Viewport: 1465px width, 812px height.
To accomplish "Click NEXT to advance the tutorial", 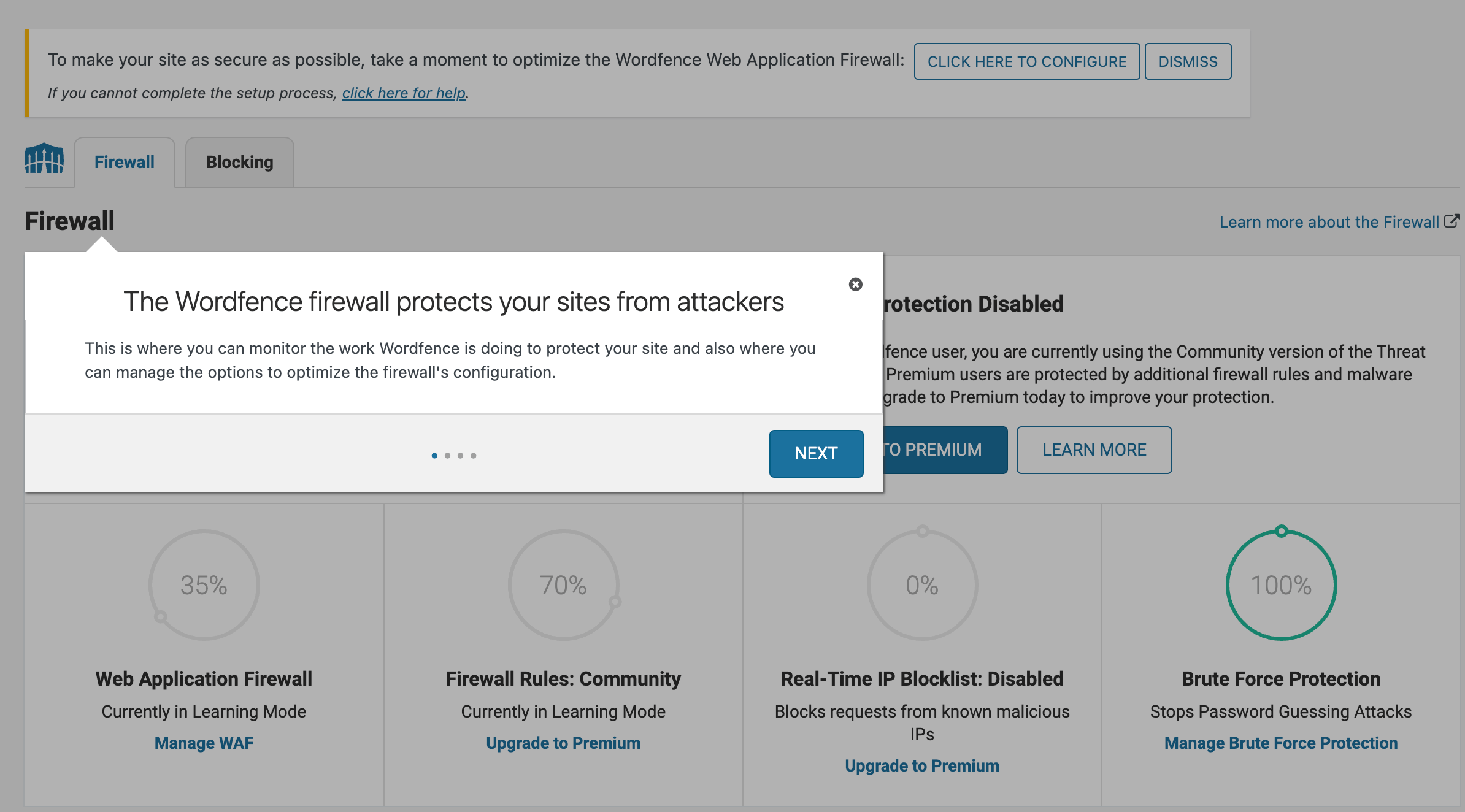I will pyautogui.click(x=816, y=453).
